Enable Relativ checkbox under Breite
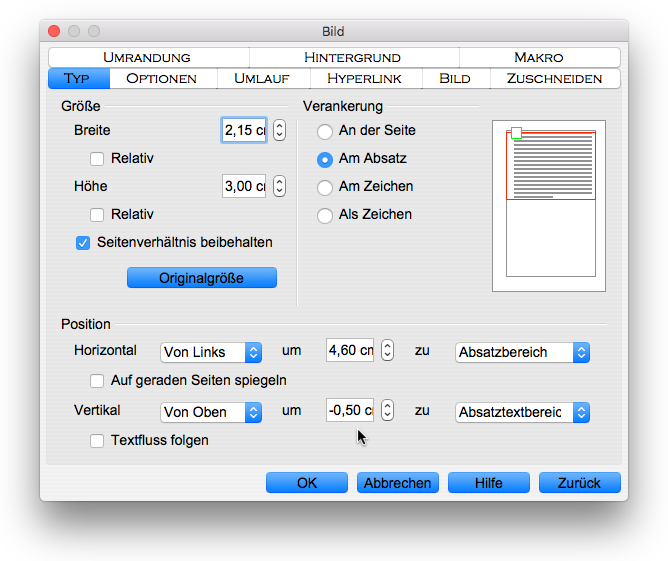Screen dimensions: 668x561 click(x=97, y=159)
